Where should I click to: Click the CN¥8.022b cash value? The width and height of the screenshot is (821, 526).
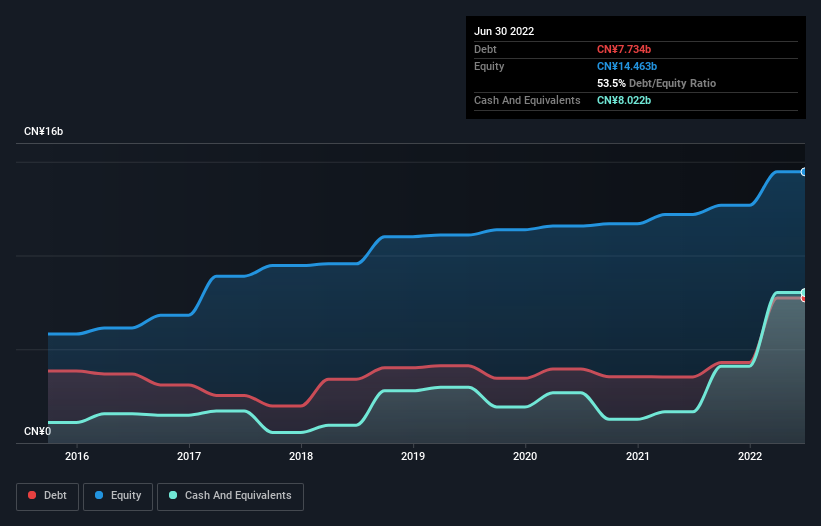click(x=624, y=100)
